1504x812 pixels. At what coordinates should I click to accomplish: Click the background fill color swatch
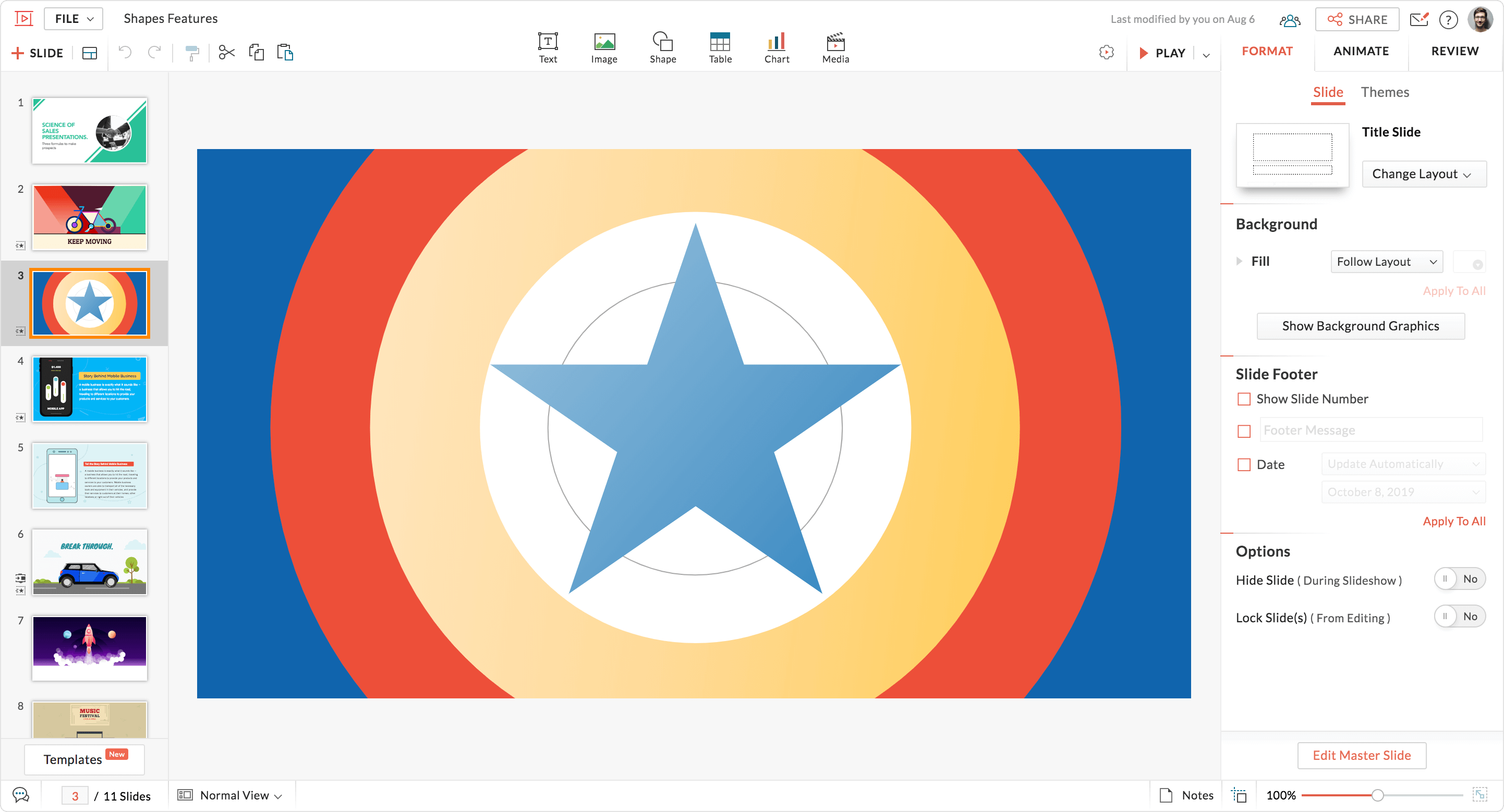pyautogui.click(x=1469, y=262)
